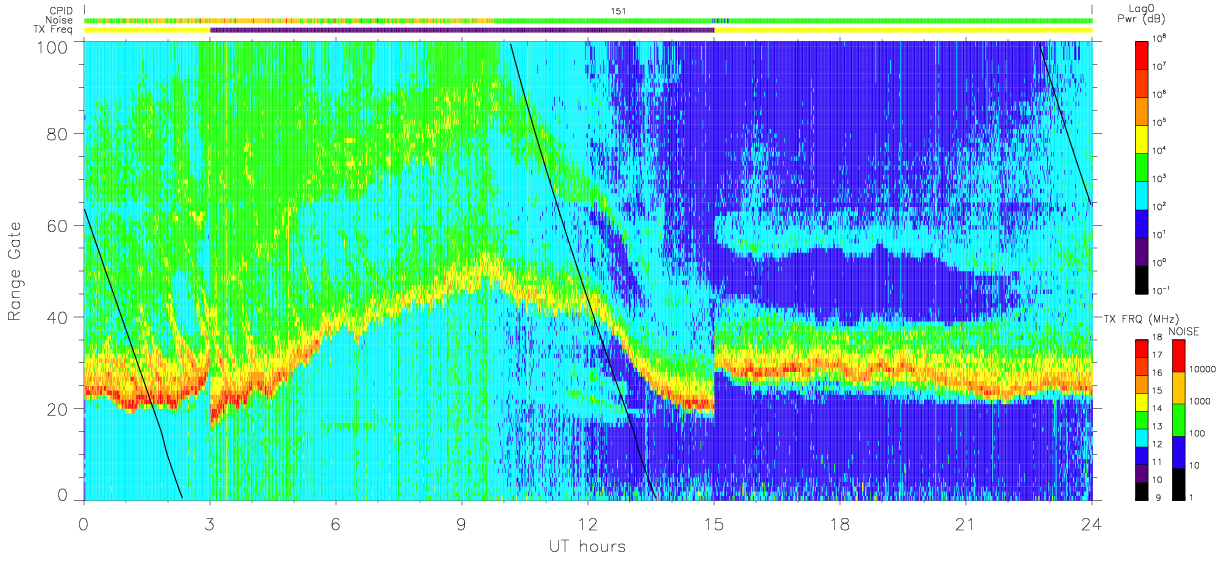Image resolution: width=1228 pixels, height=567 pixels.
Task: Click the '9' label at bottom of TX FRQ colorbar
Action: tap(1159, 497)
